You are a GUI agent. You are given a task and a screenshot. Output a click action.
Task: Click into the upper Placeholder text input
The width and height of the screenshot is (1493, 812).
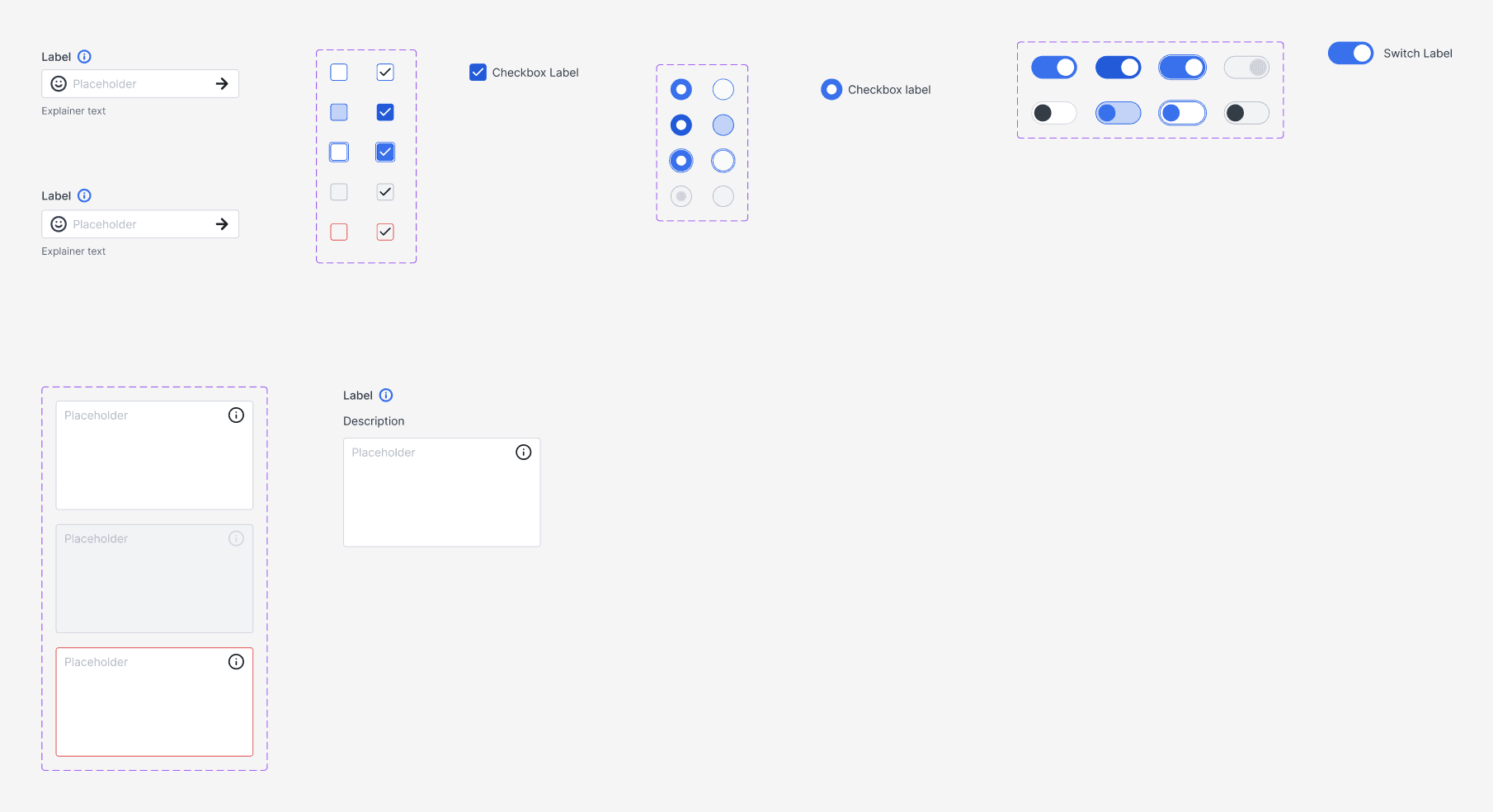(140, 84)
